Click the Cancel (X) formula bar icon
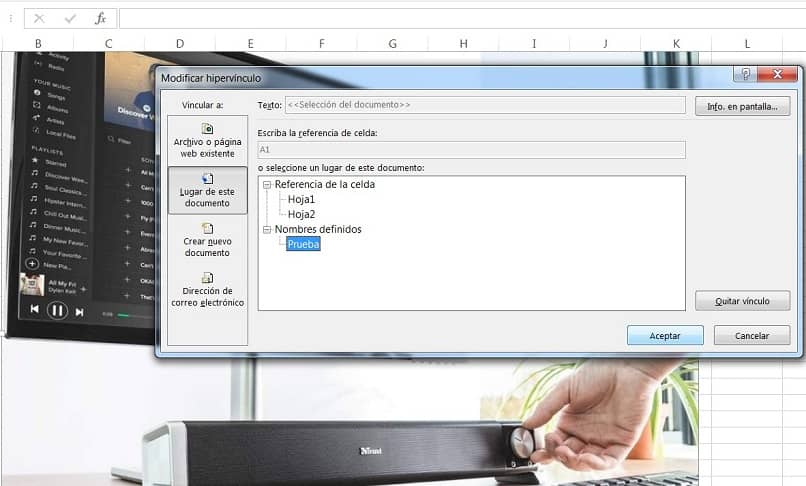Viewport: 806px width, 486px height. (x=39, y=19)
